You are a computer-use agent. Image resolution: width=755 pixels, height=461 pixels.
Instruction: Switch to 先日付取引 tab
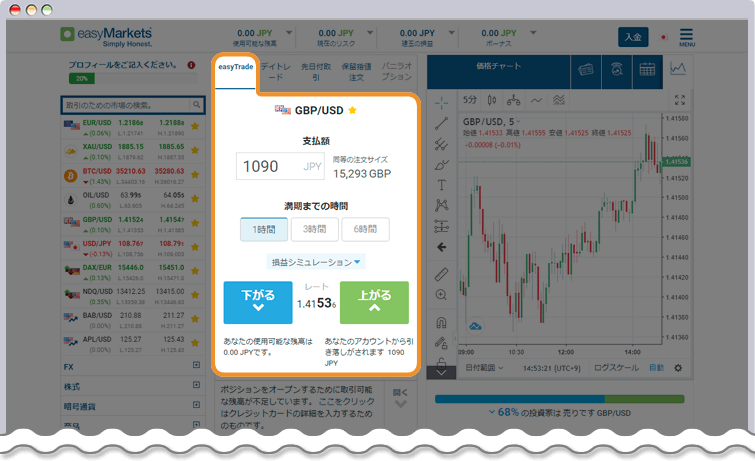coord(316,72)
